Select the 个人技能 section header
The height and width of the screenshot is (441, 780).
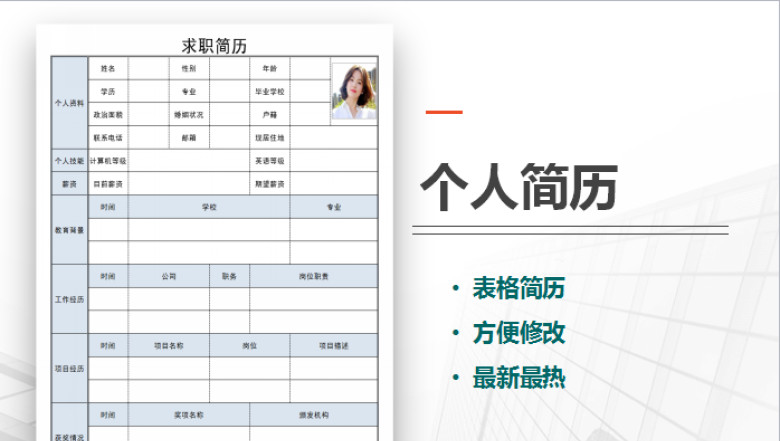coord(70,161)
